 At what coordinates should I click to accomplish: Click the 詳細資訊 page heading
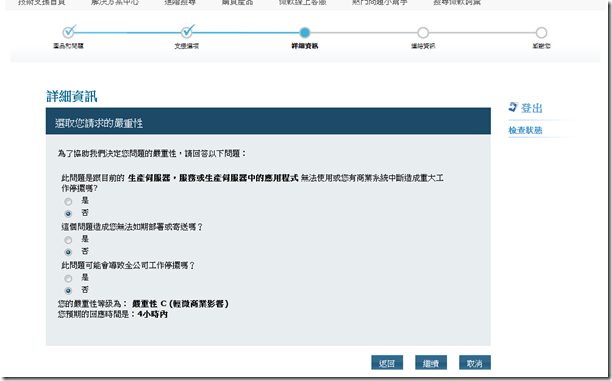tap(72, 96)
